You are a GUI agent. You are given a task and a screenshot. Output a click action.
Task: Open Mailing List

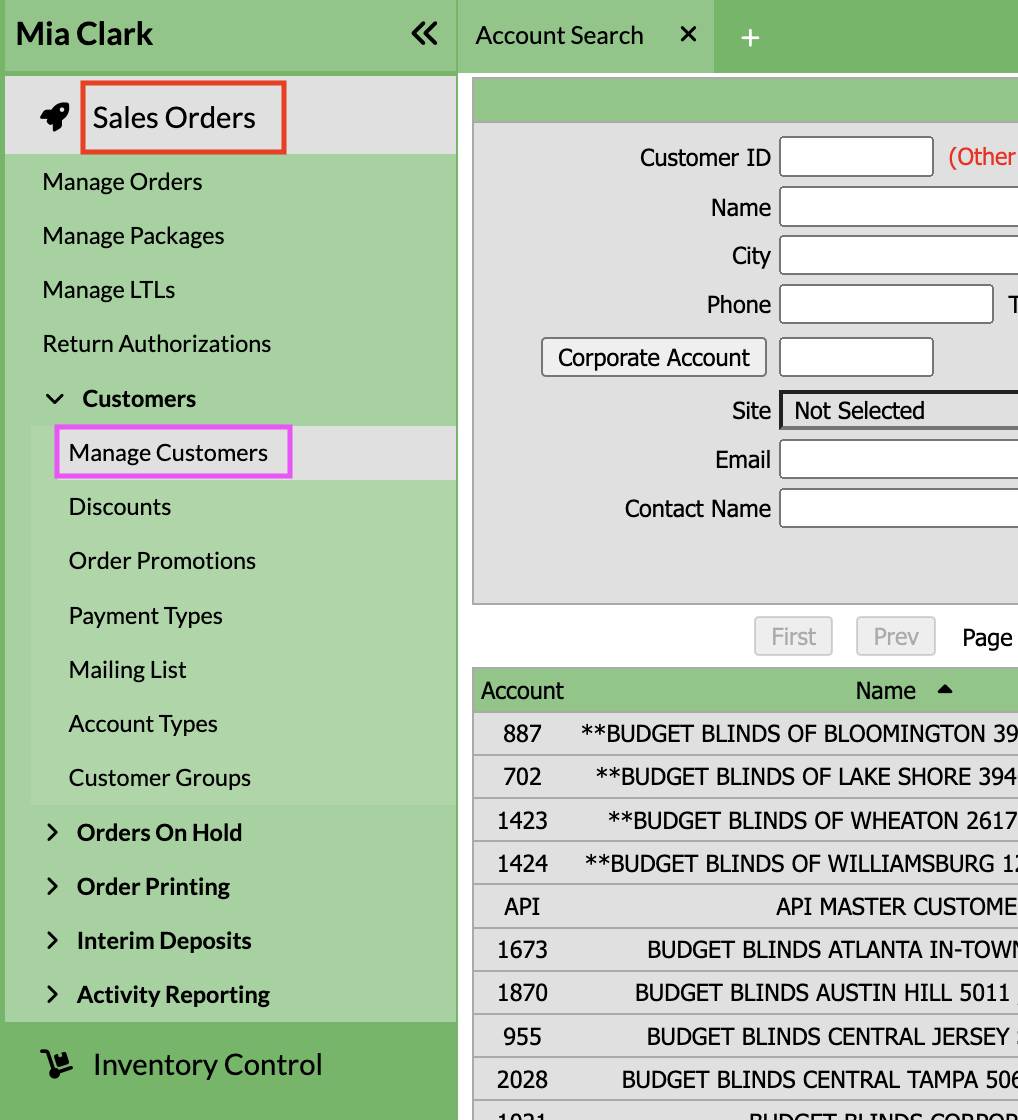coord(127,669)
